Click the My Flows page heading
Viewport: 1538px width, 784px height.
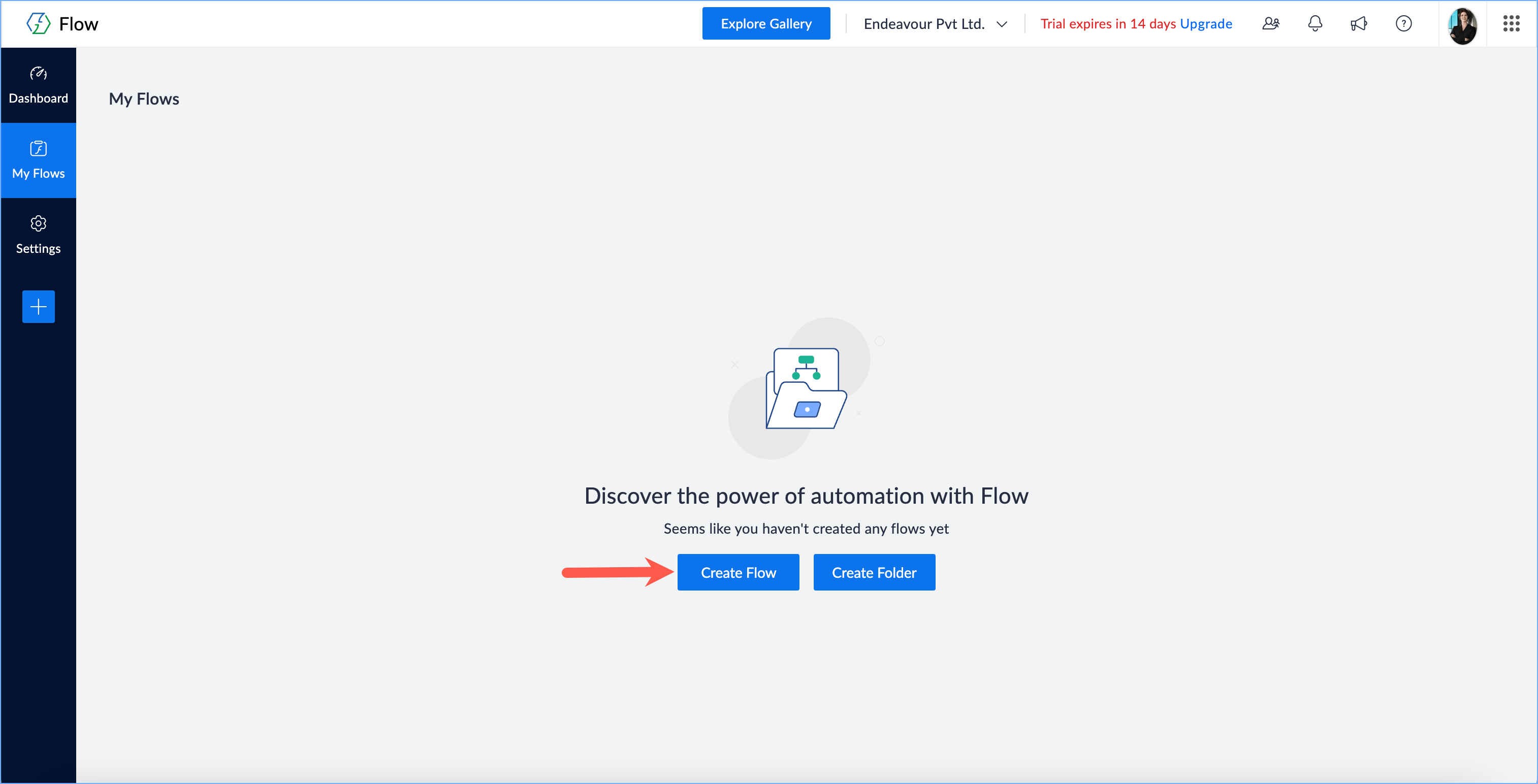[x=144, y=99]
